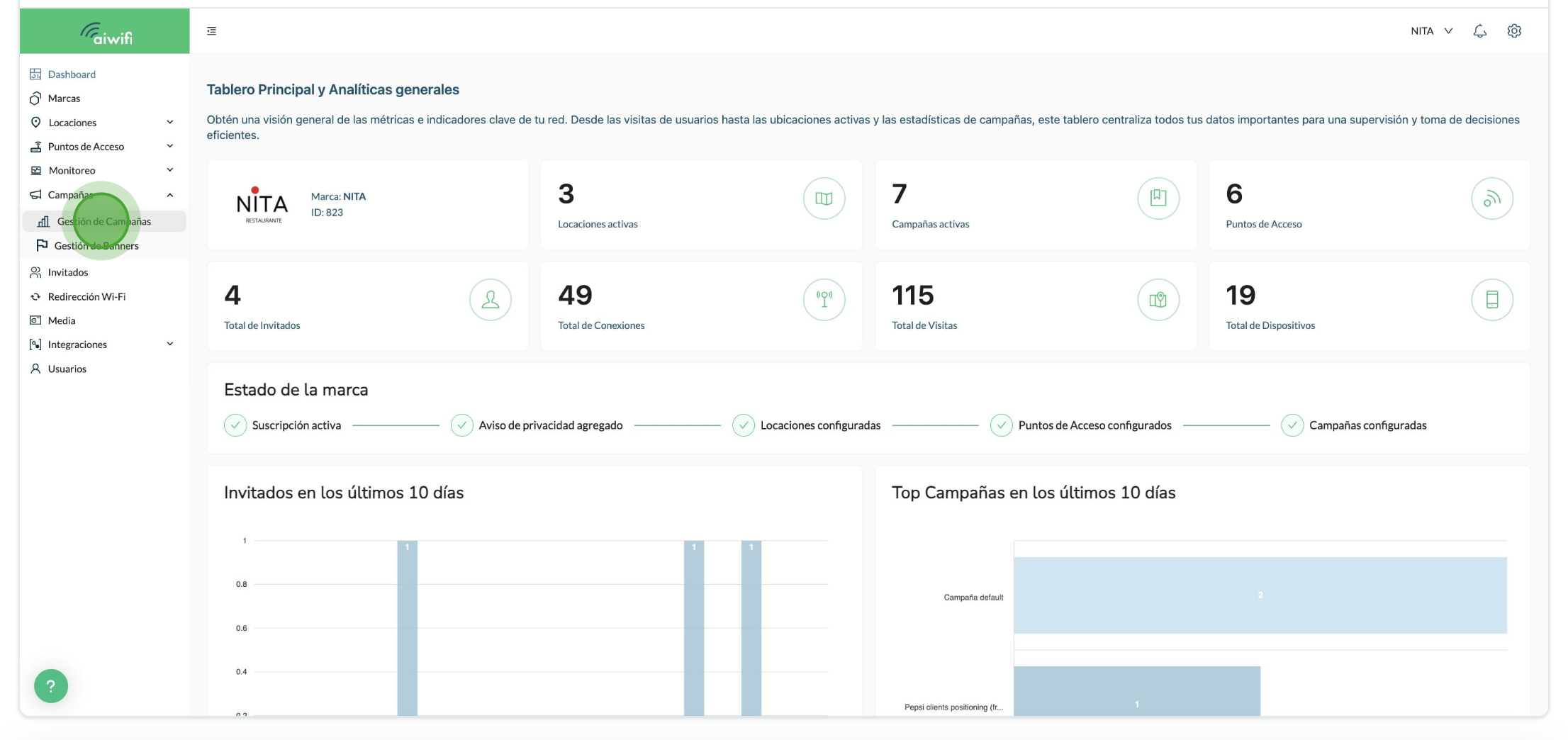Viewport: 1568px width, 740px height.
Task: Open the notifications bell
Action: coord(1479,31)
